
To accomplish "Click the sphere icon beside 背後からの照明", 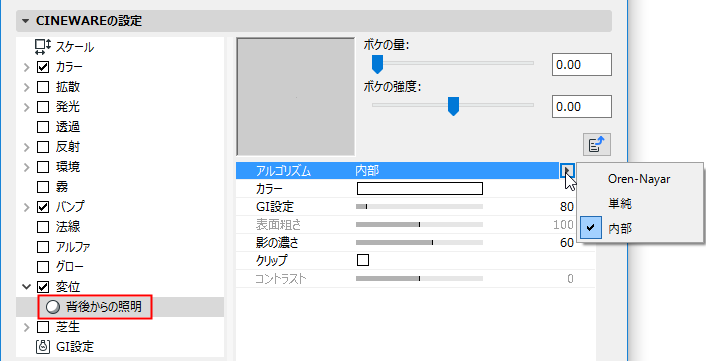I will 53,307.
